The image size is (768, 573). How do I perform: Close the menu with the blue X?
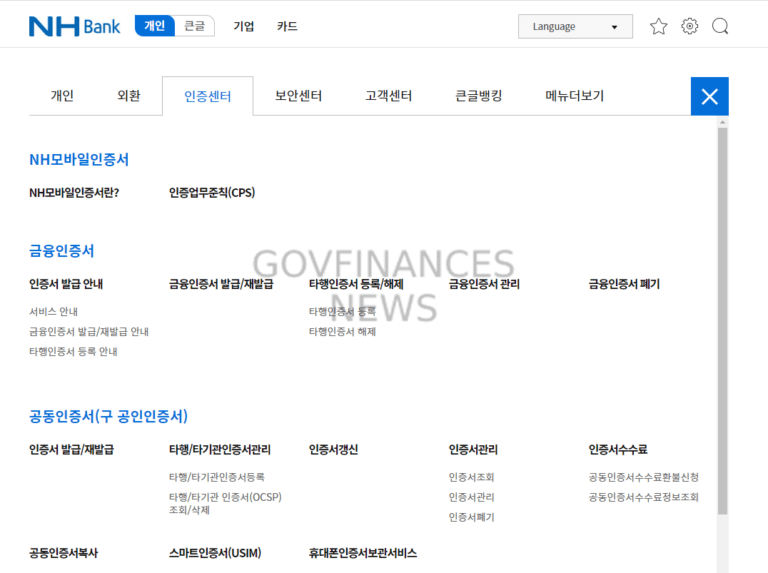pyautogui.click(x=710, y=96)
